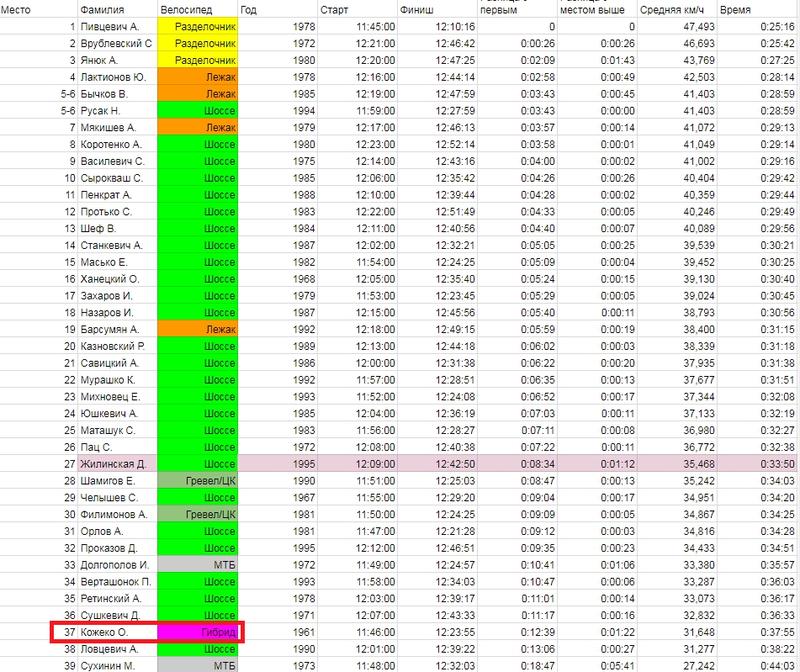This screenshot has height=672, width=800.
Task: Select the 'Время' column header
Action: [x=758, y=9]
